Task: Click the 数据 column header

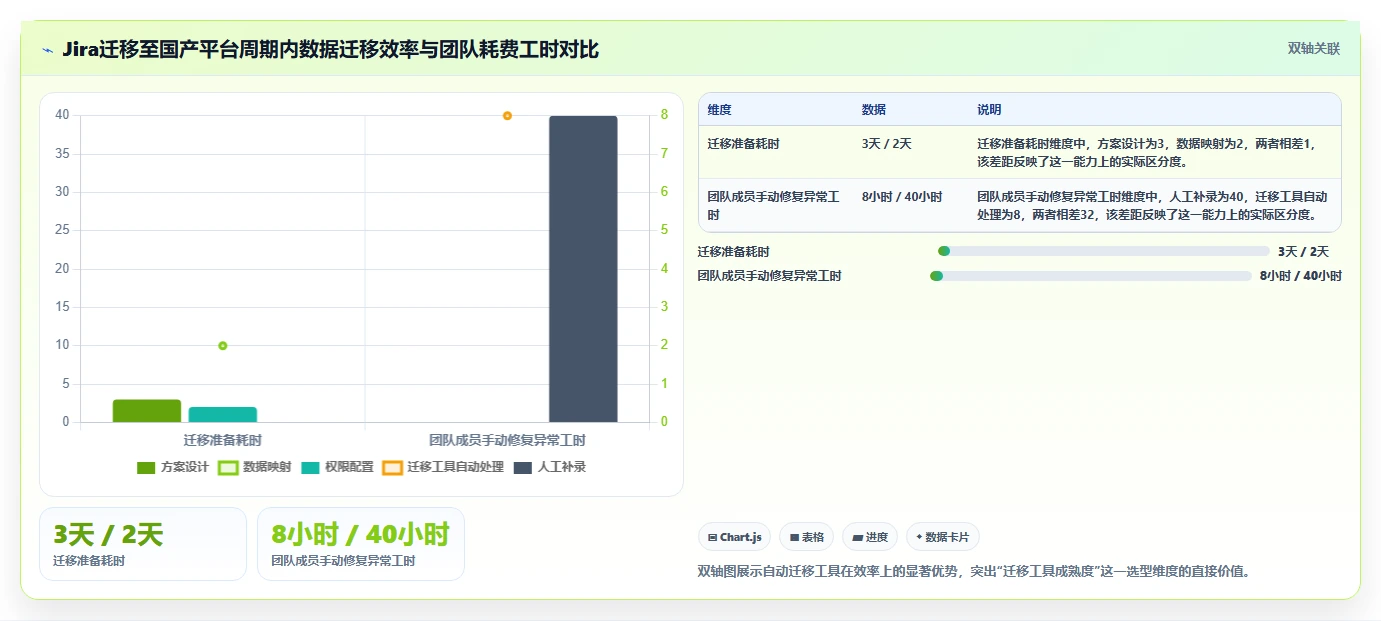Action: coord(873,110)
